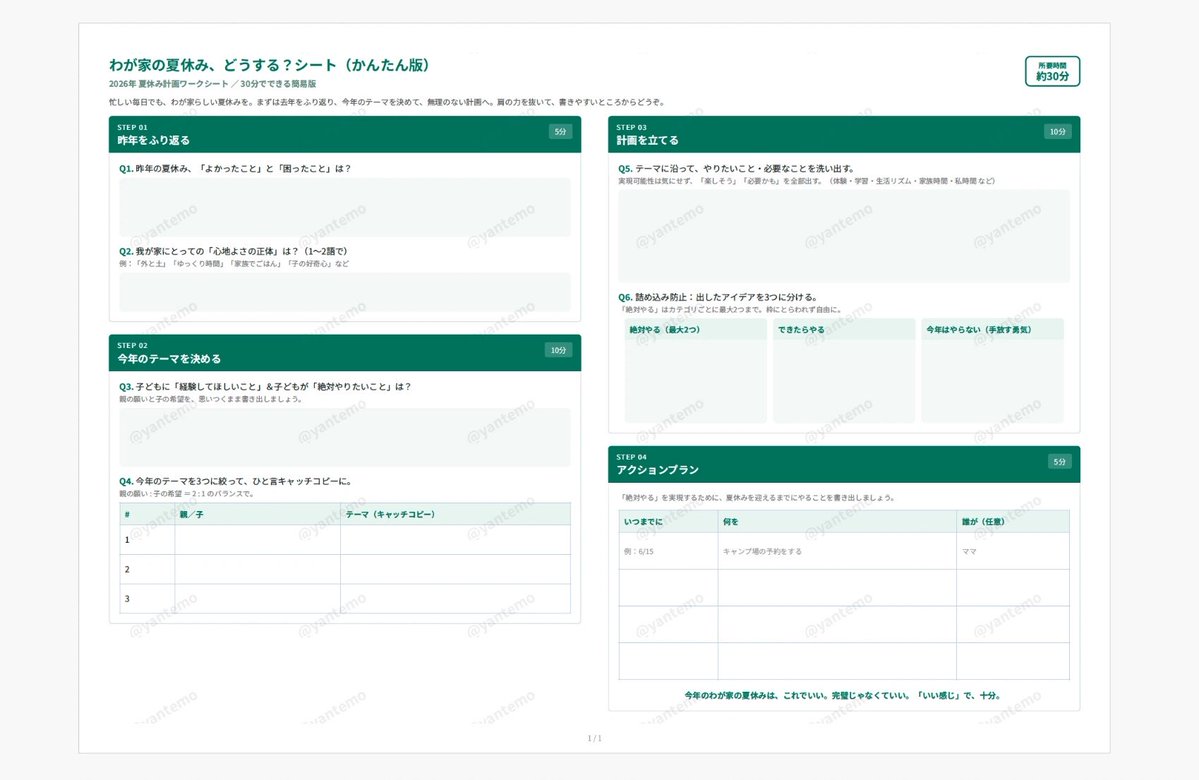Click the example cell キャンプ場の予約をする

837,551
